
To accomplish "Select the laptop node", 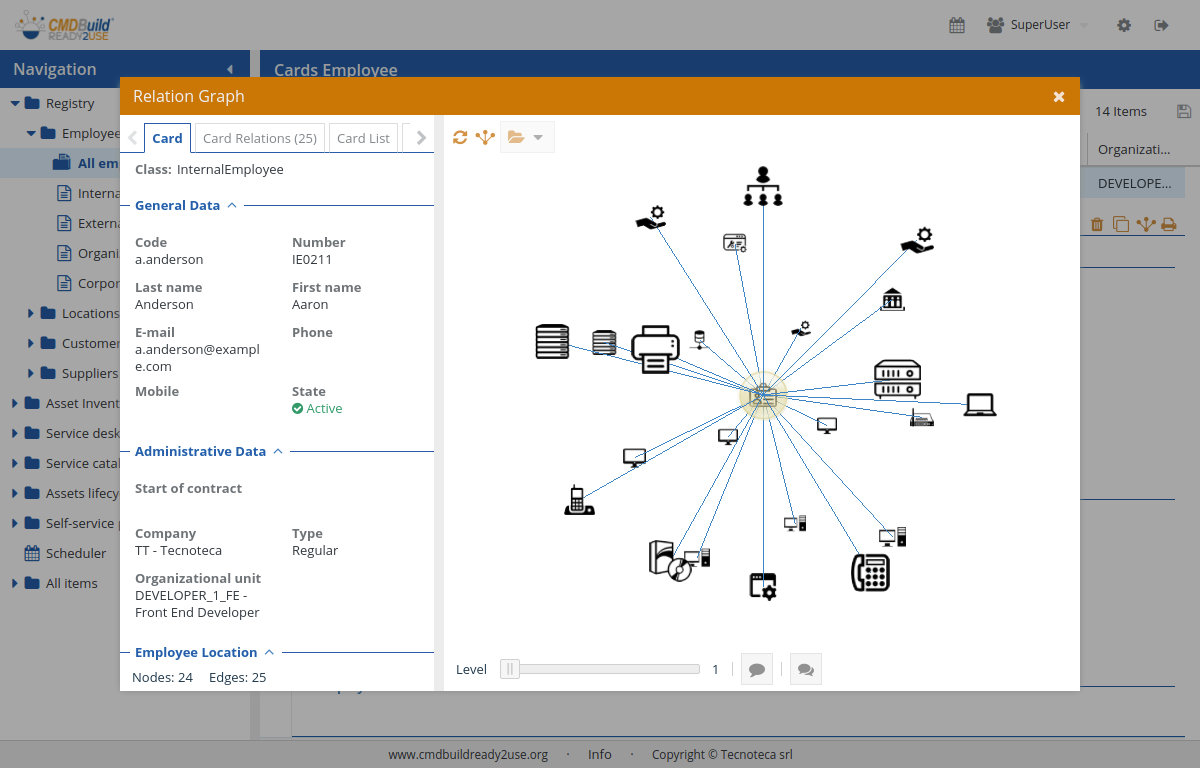I will (980, 405).
